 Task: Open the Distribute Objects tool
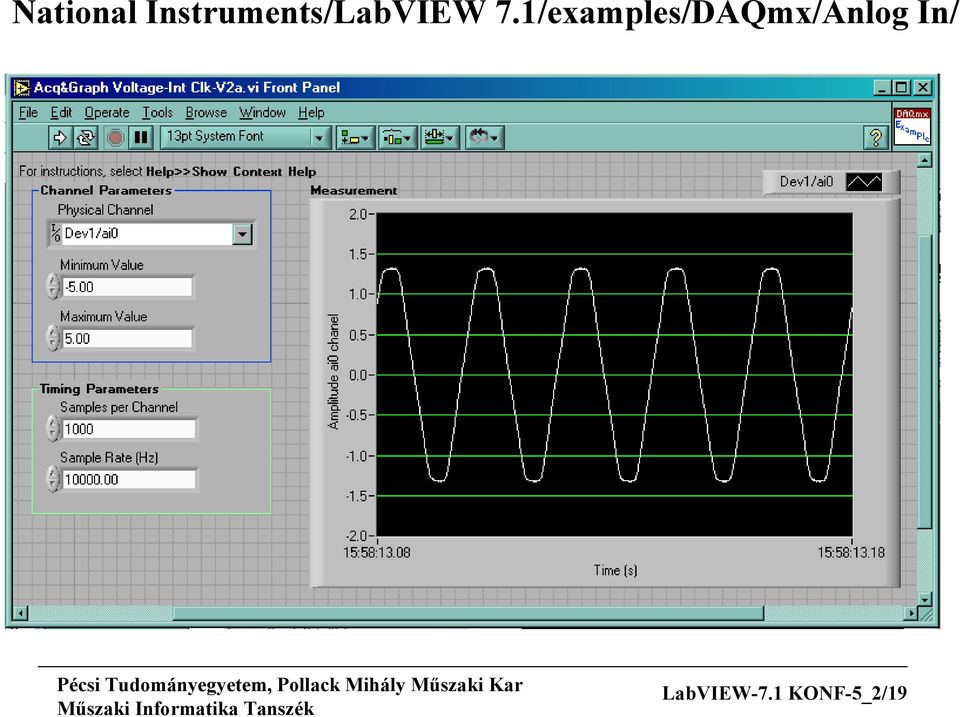pos(397,138)
